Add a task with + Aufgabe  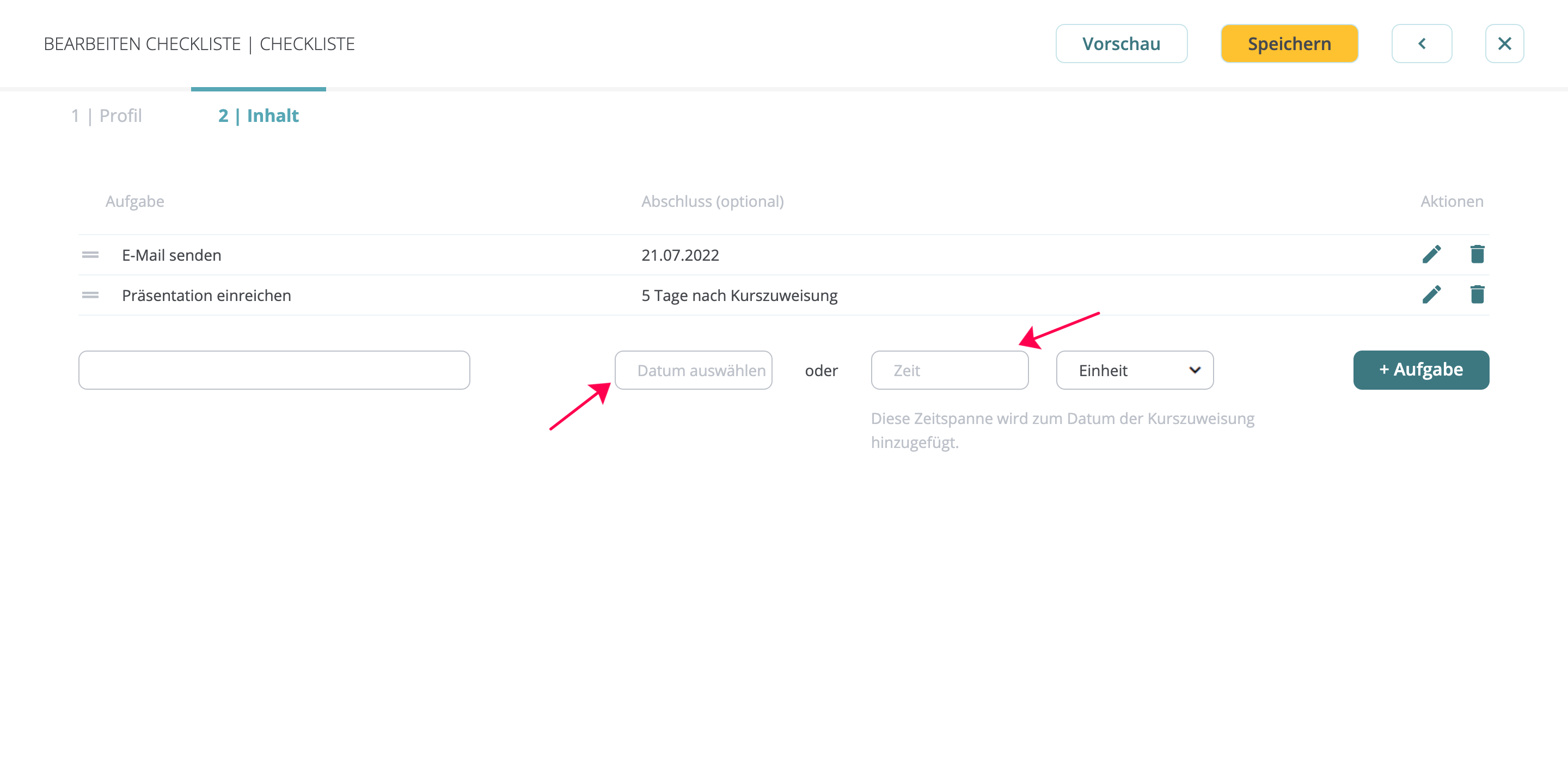pos(1420,370)
